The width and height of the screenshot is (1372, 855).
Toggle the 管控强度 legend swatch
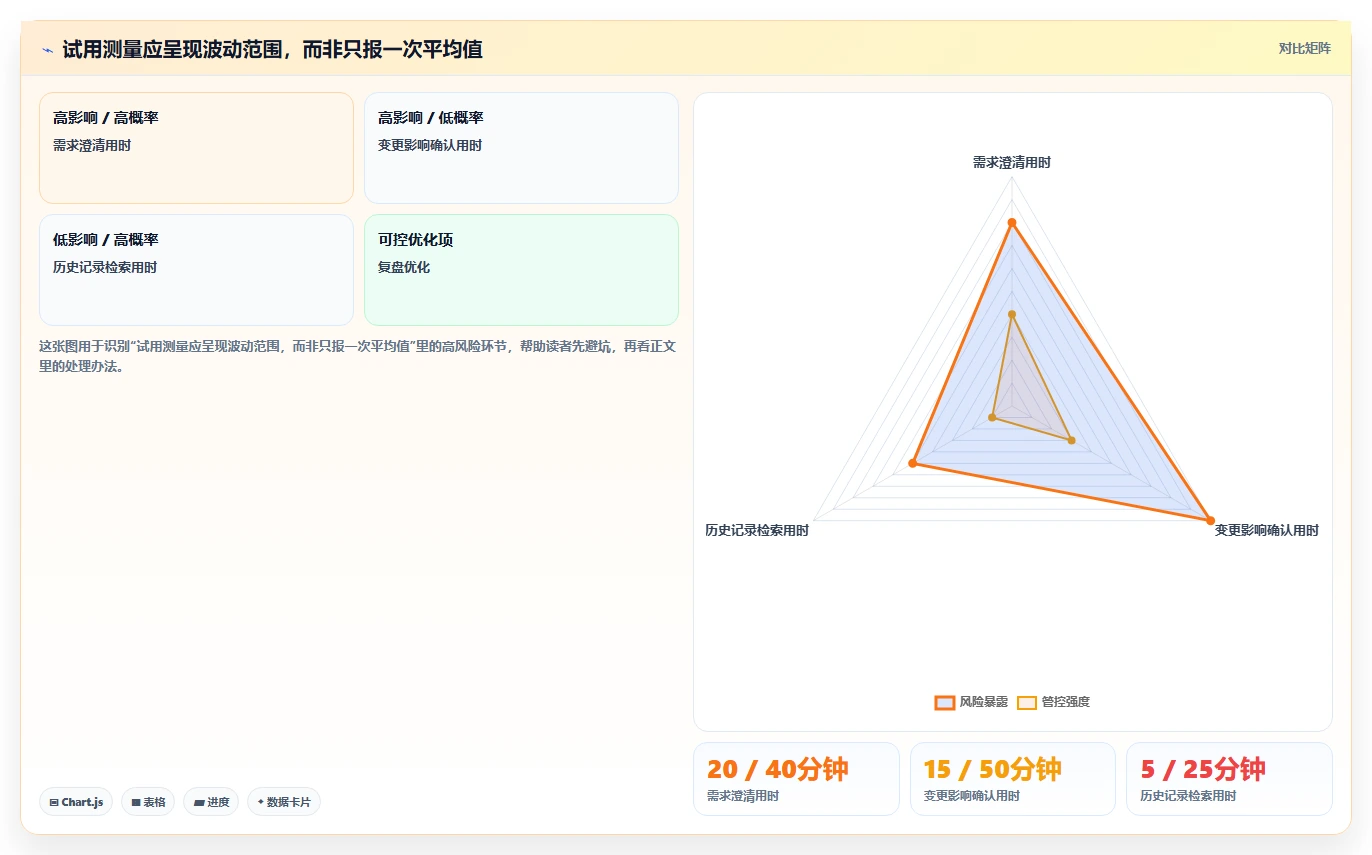tap(1027, 702)
